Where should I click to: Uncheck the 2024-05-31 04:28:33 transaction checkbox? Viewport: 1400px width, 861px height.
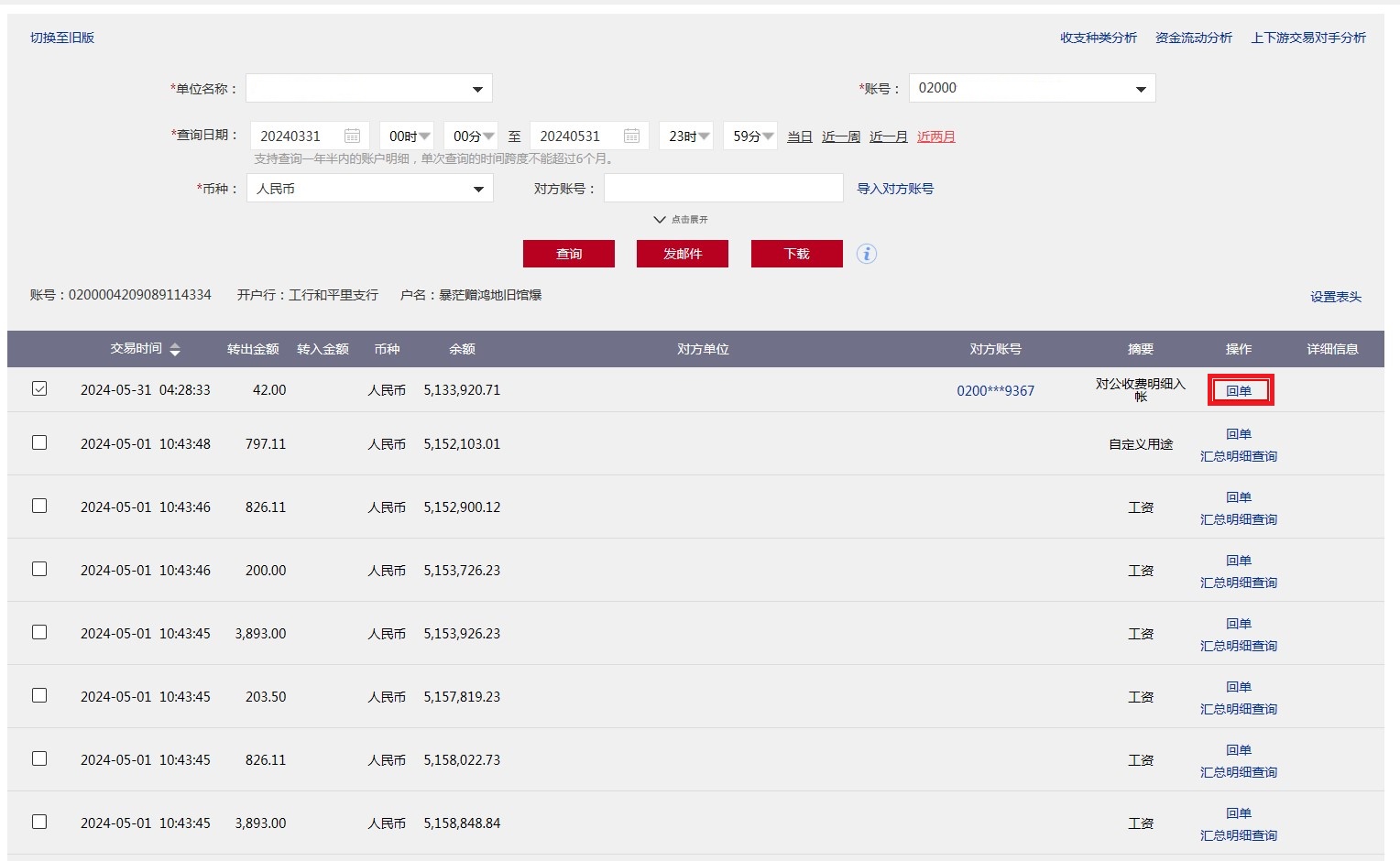[39, 389]
